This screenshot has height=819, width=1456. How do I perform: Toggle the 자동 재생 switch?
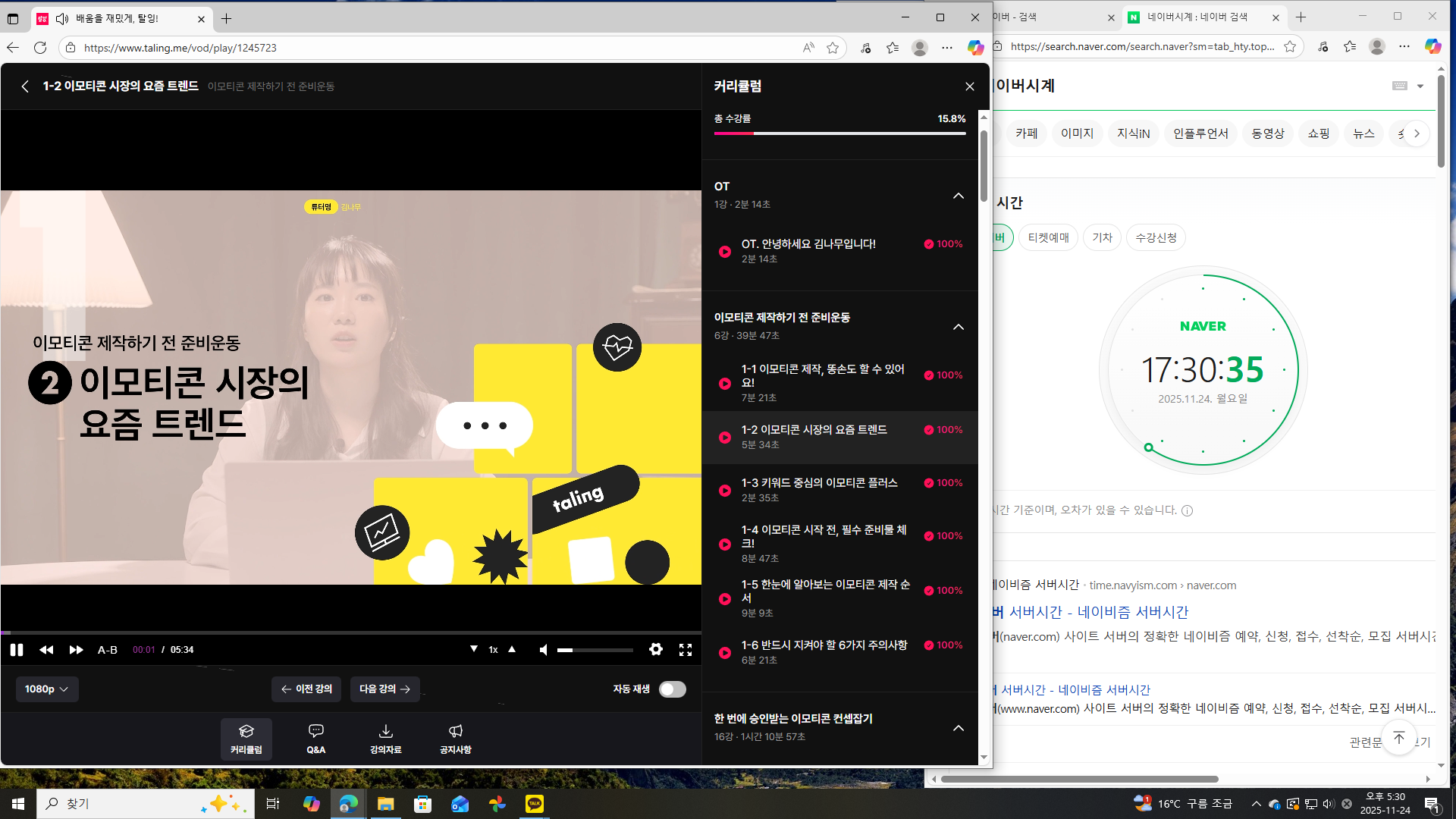[x=672, y=689]
